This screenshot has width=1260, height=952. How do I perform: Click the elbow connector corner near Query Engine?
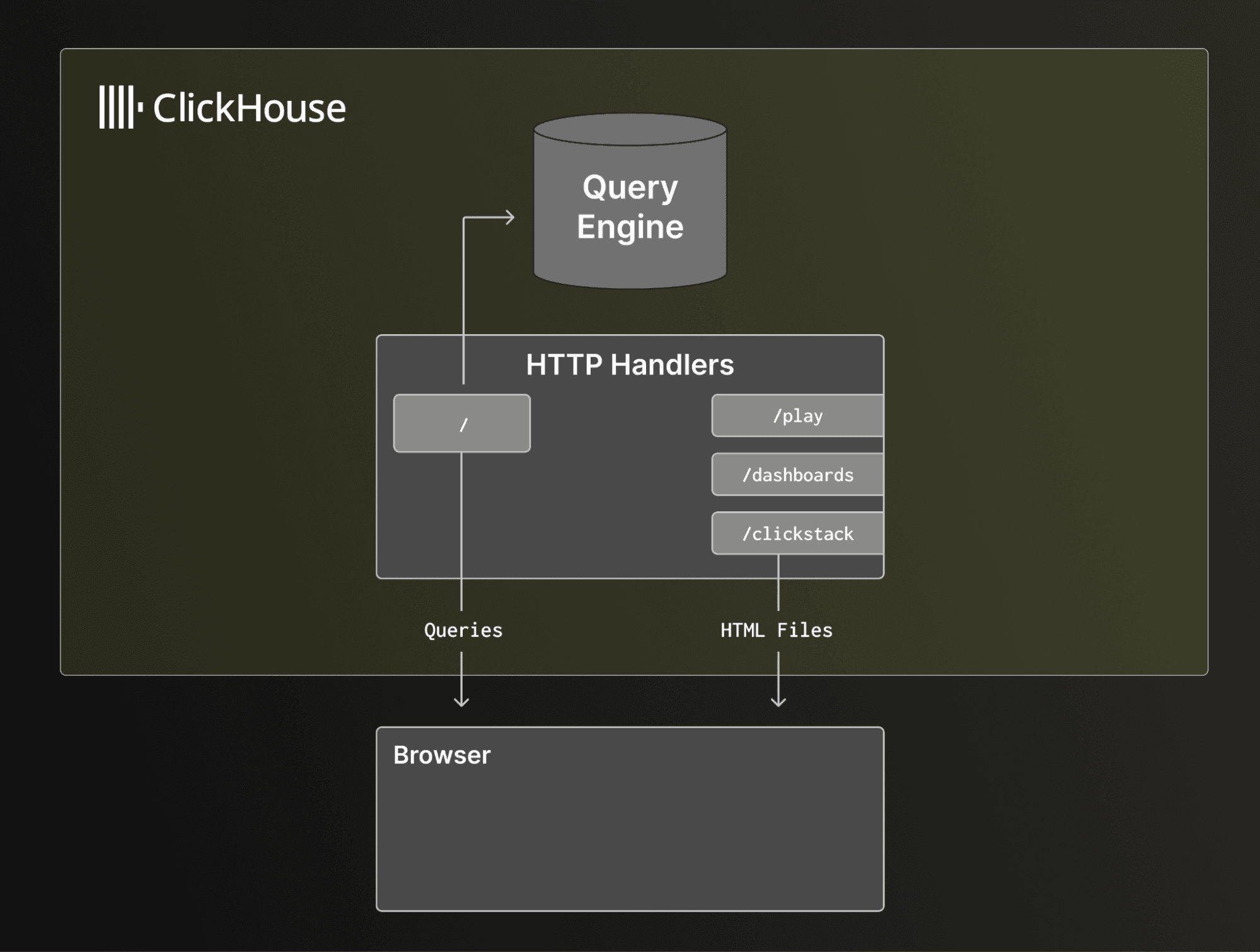pyautogui.click(x=464, y=219)
